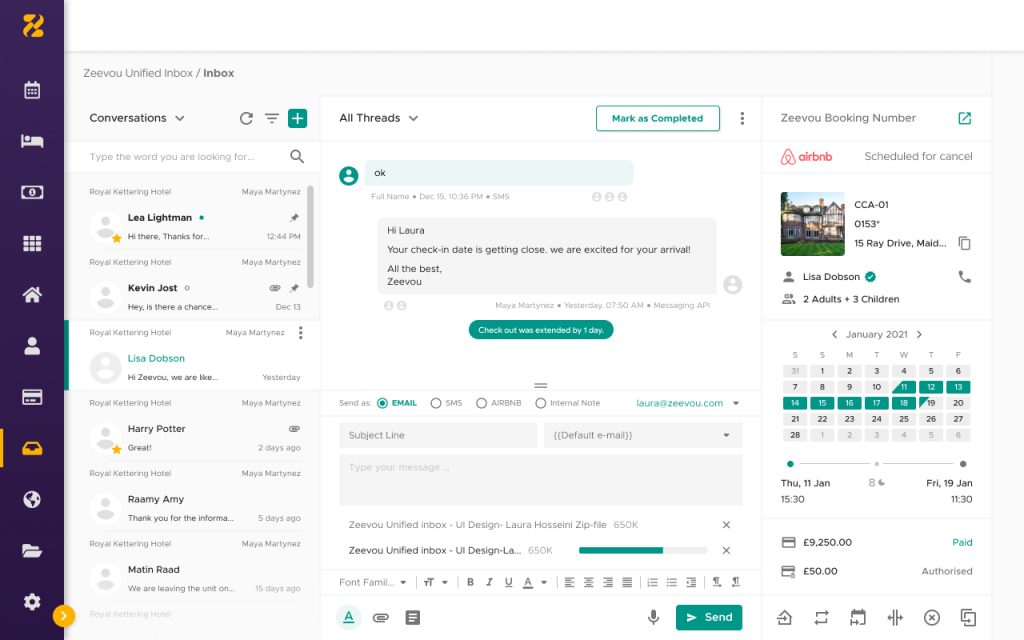Viewport: 1024px width, 640px height.
Task: Click the search magnifier icon
Action: click(297, 157)
